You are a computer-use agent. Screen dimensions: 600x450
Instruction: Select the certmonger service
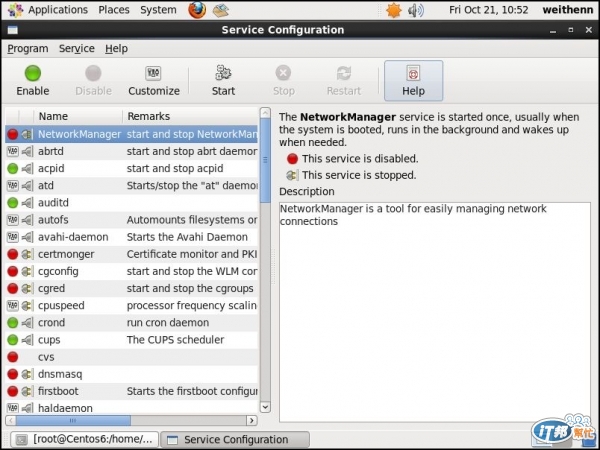[132, 254]
